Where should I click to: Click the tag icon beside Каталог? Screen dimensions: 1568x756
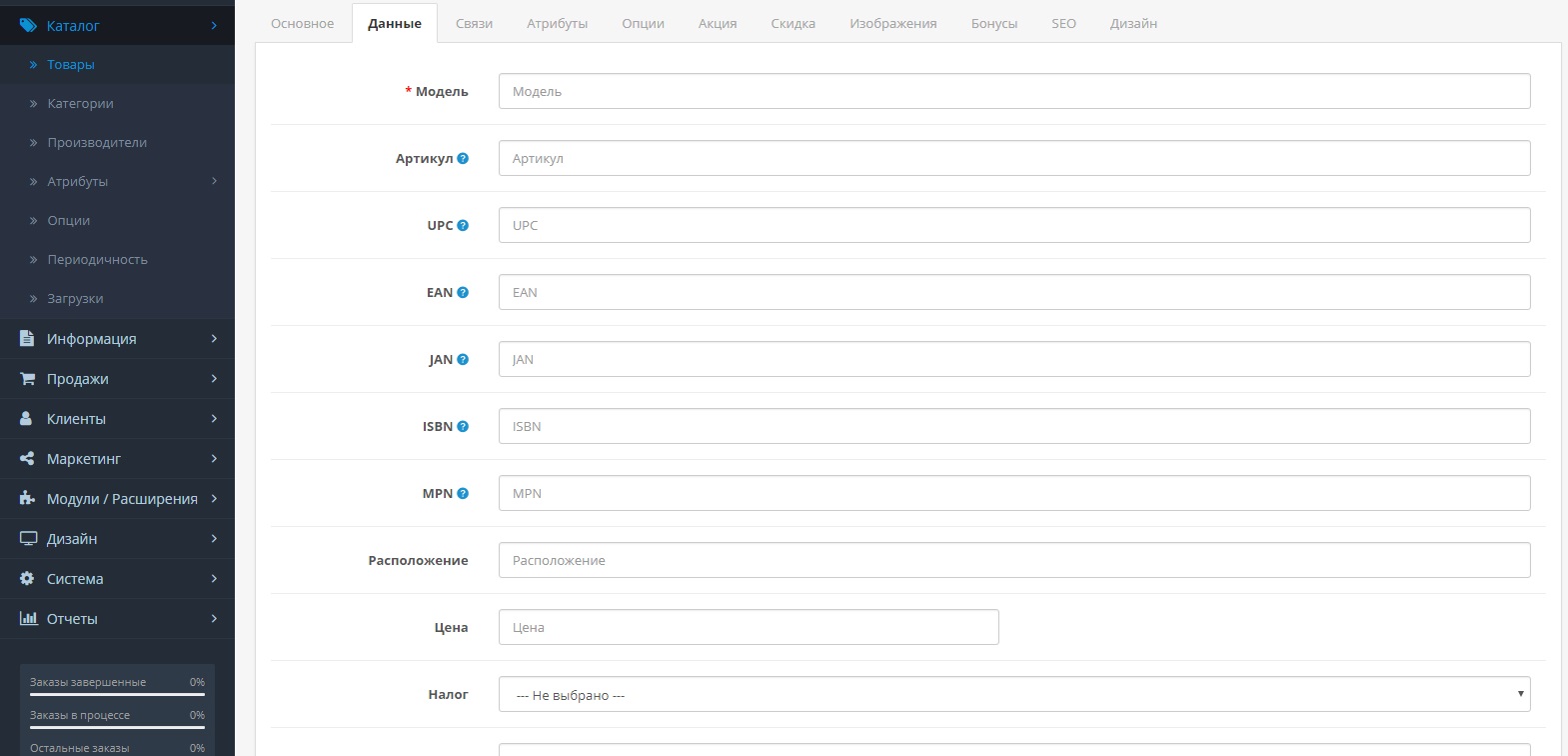(28, 25)
